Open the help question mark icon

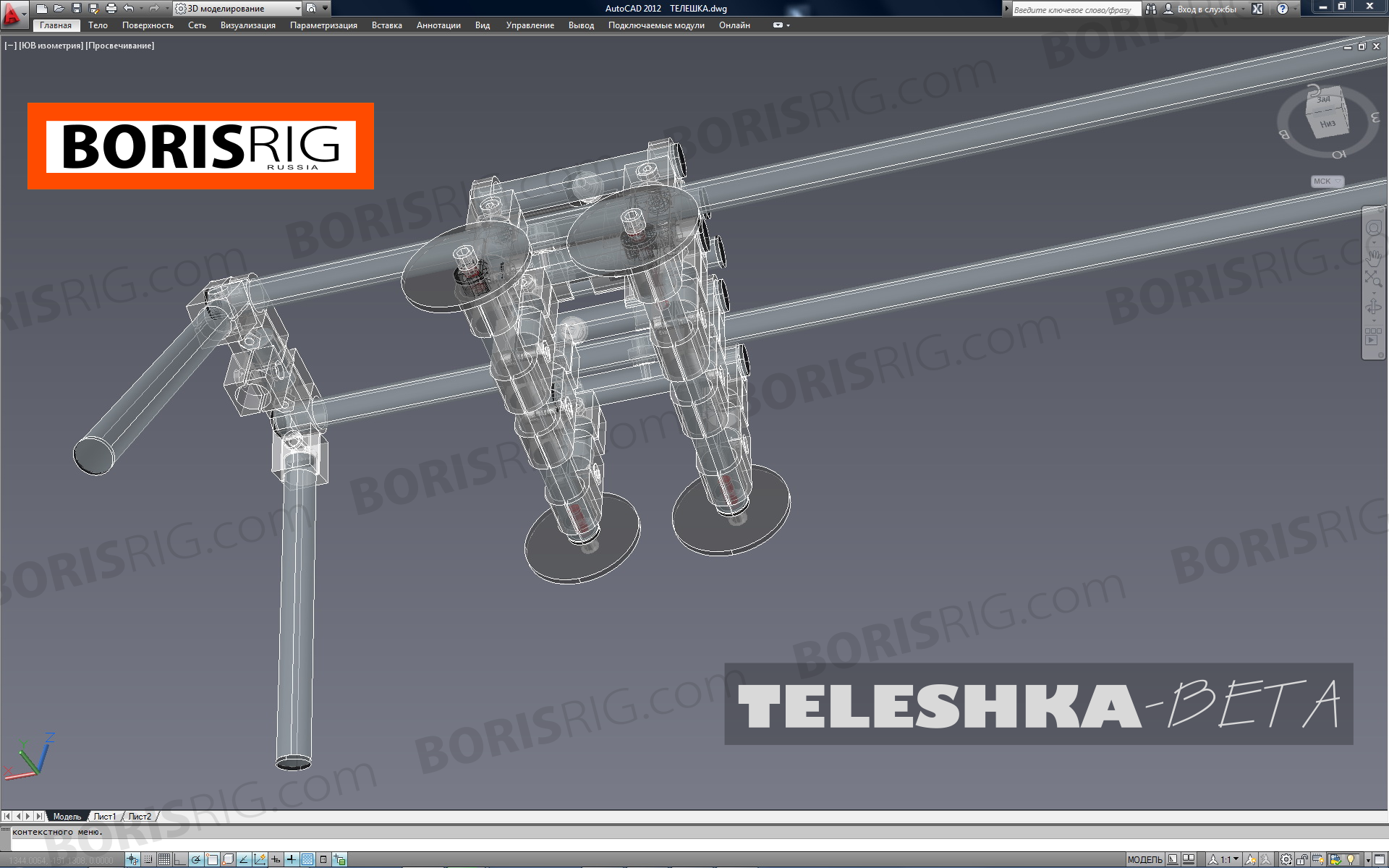1283,9
